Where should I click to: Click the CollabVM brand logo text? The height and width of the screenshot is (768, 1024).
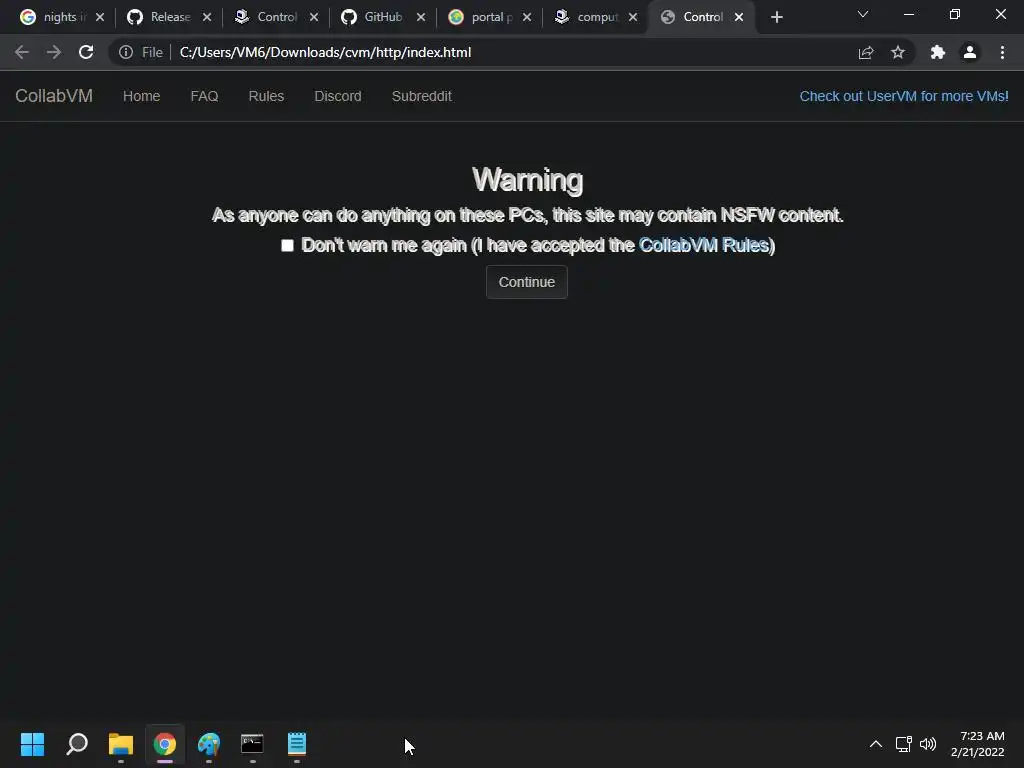click(54, 96)
